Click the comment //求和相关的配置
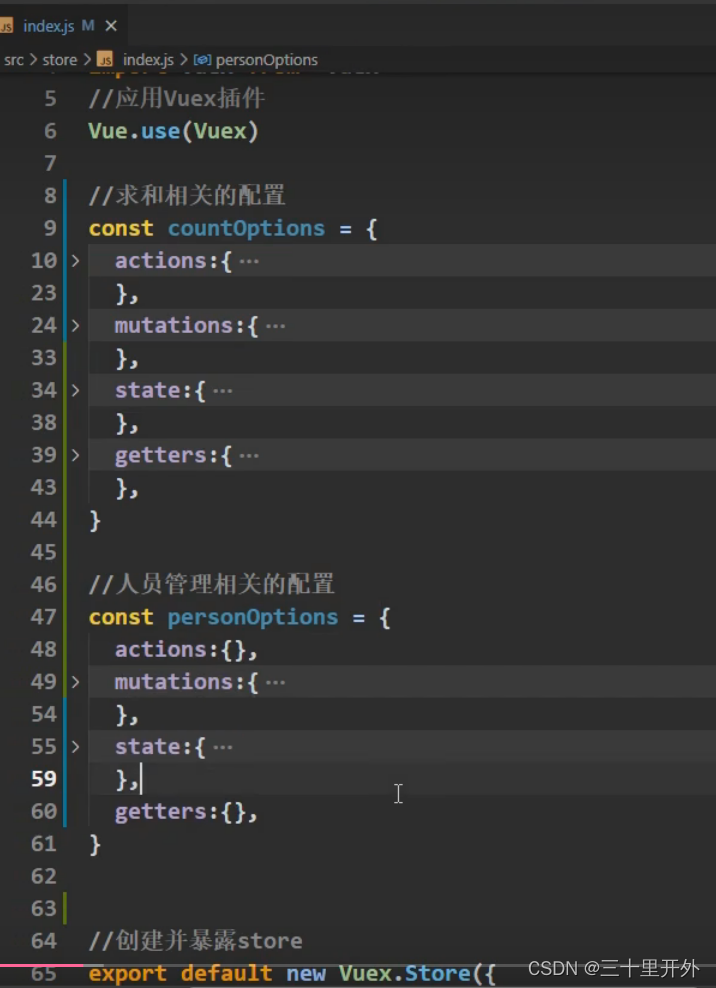 [187, 195]
